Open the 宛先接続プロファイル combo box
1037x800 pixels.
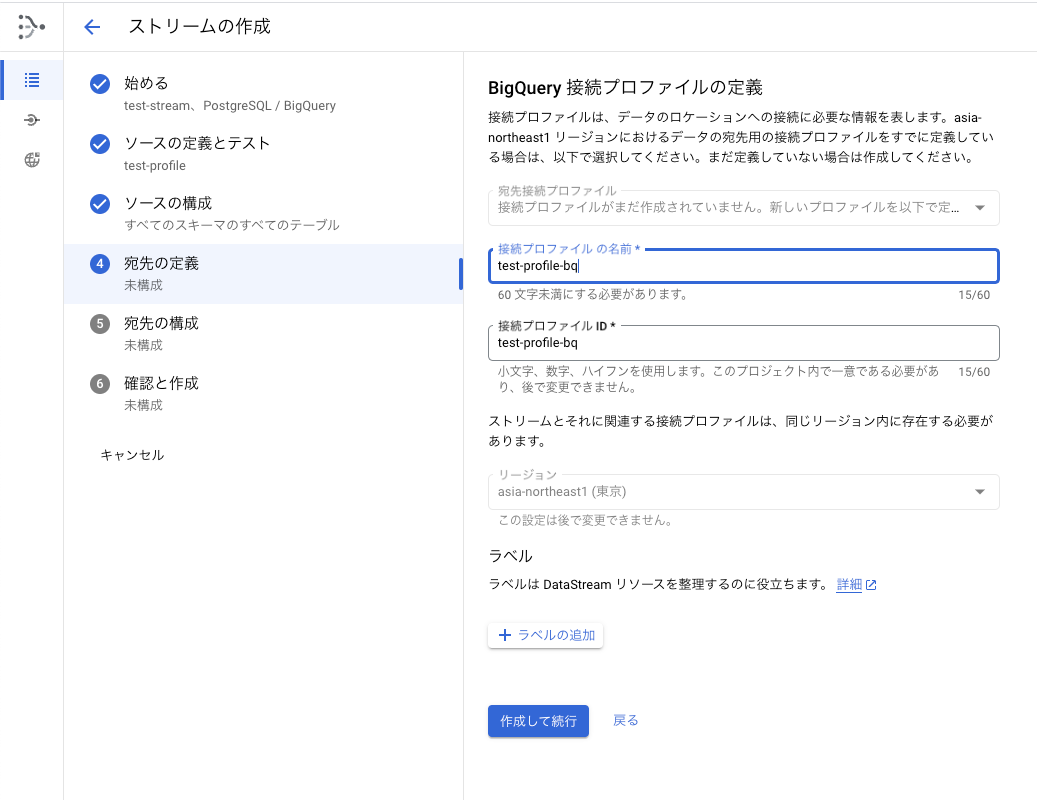(743, 207)
